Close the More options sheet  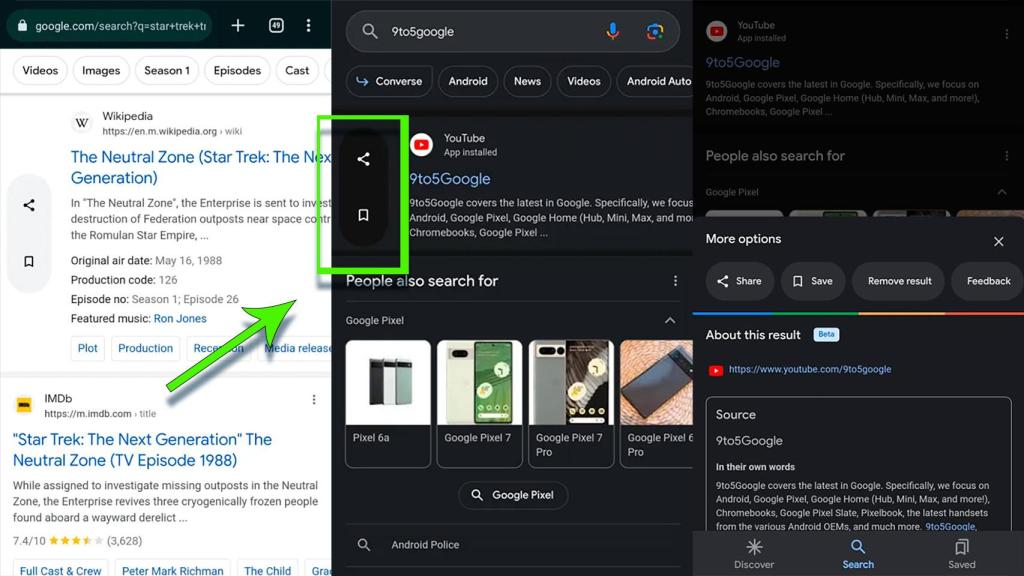pos(999,242)
